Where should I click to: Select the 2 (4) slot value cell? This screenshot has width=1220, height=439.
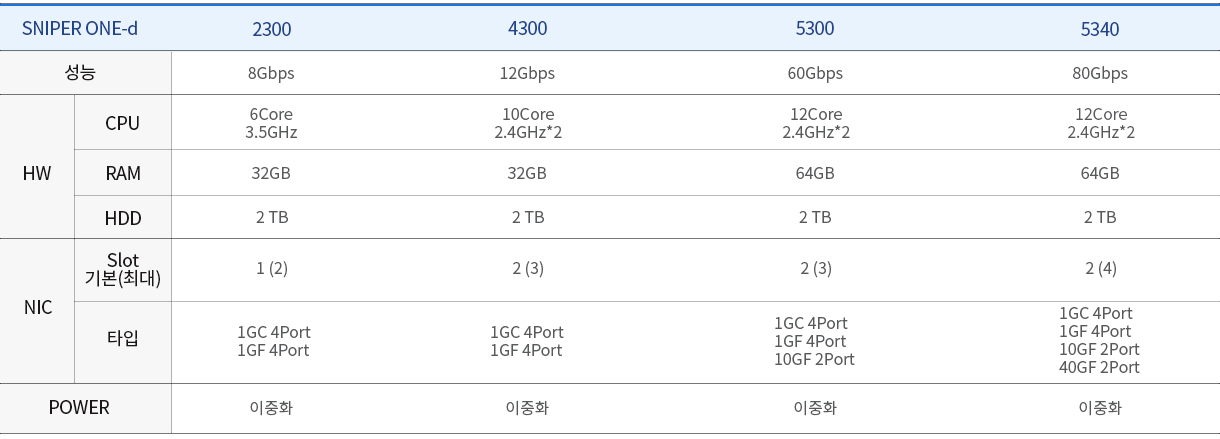click(x=1100, y=268)
